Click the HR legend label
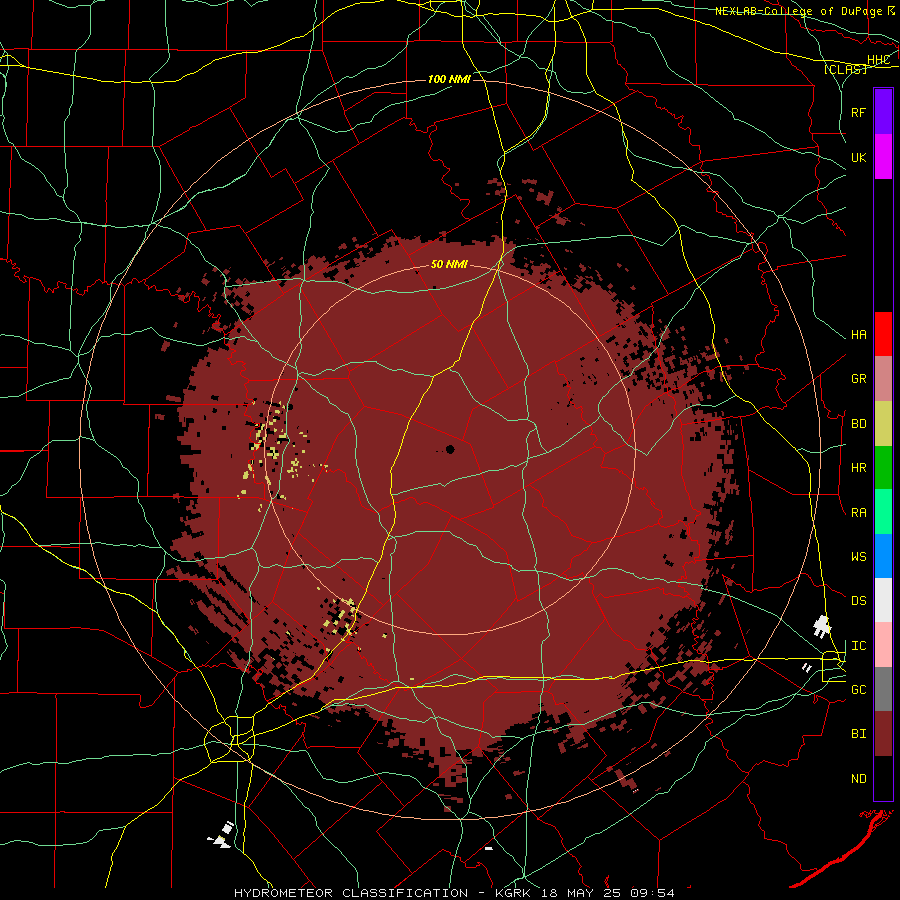This screenshot has height=900, width=900. 859,468
